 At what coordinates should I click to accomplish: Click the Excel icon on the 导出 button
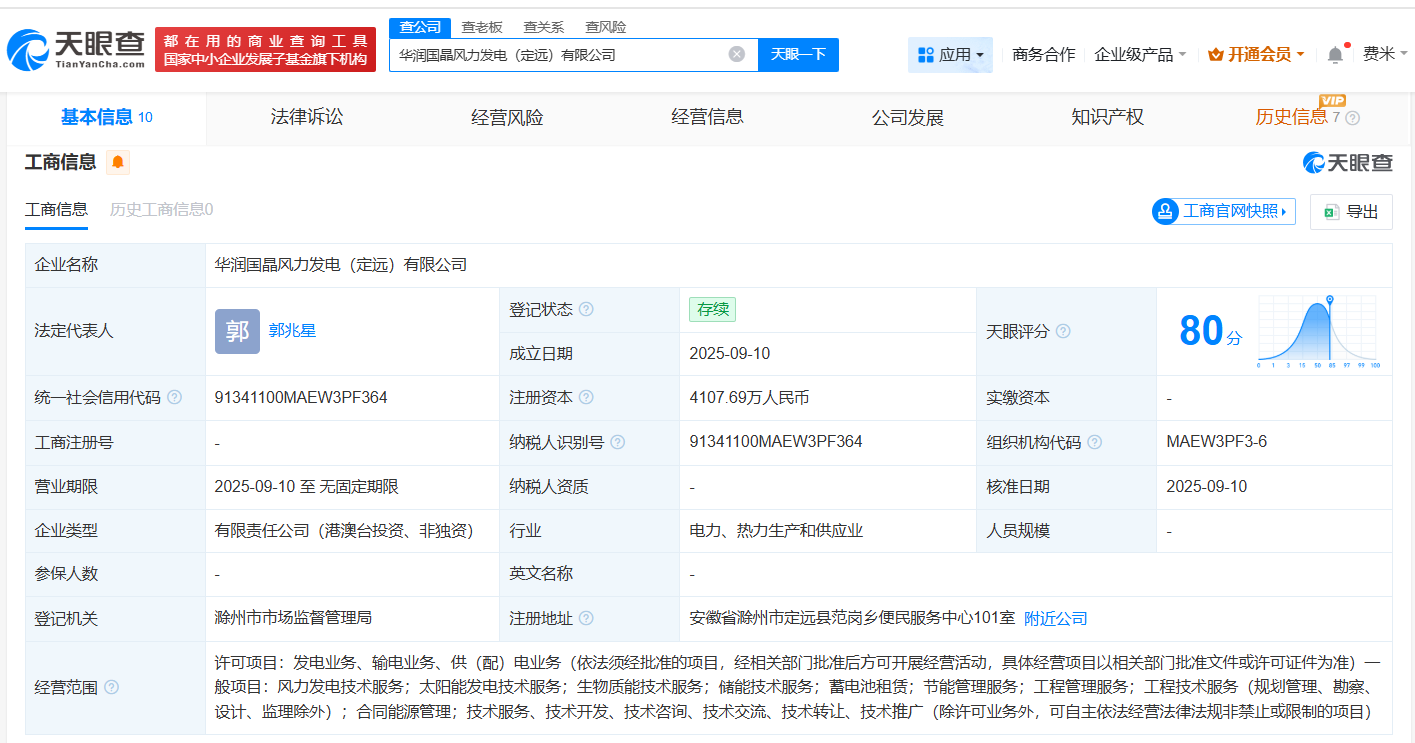[x=1330, y=211]
